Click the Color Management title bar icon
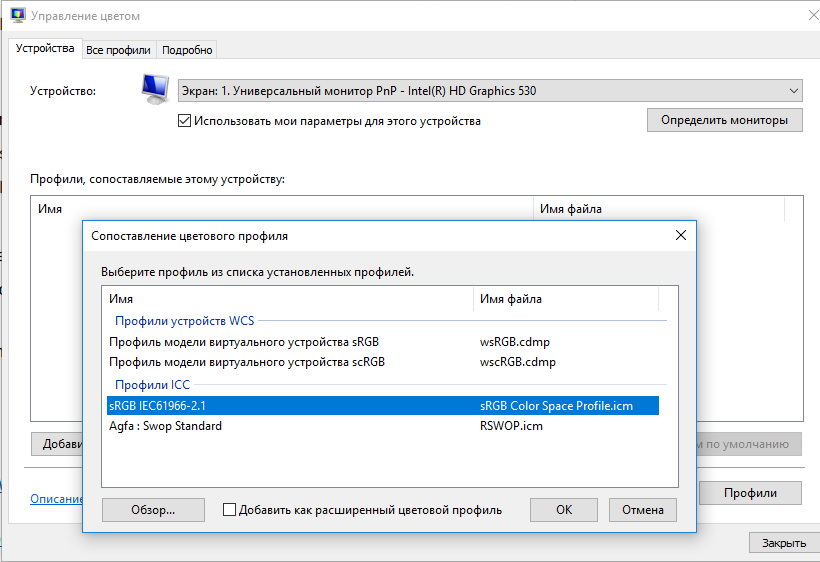 17,16
